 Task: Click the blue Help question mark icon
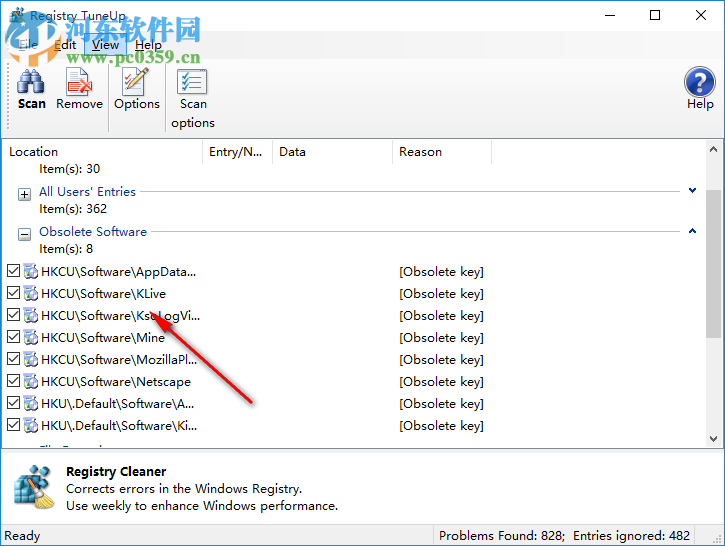[x=700, y=82]
